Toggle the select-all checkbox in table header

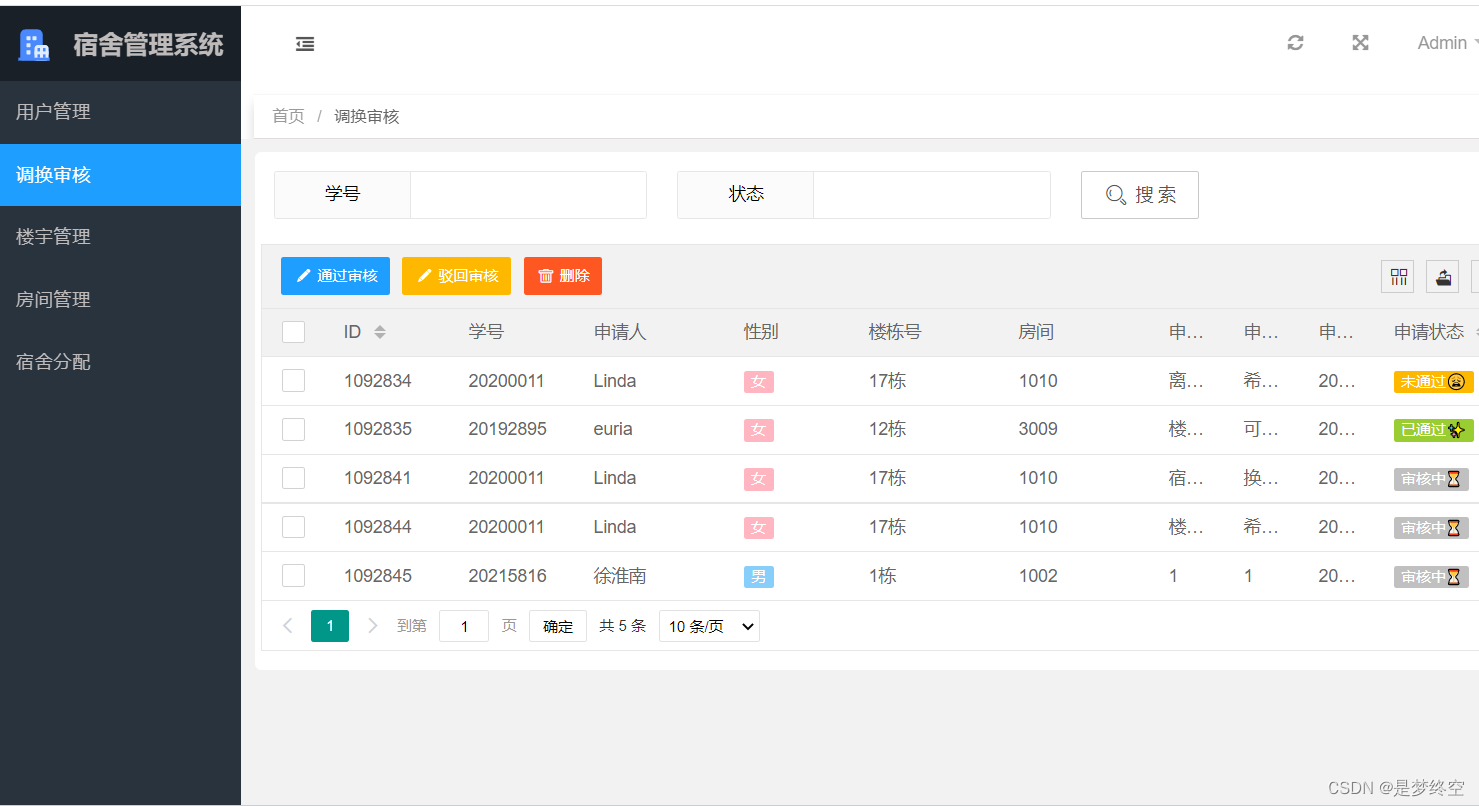tap(293, 332)
